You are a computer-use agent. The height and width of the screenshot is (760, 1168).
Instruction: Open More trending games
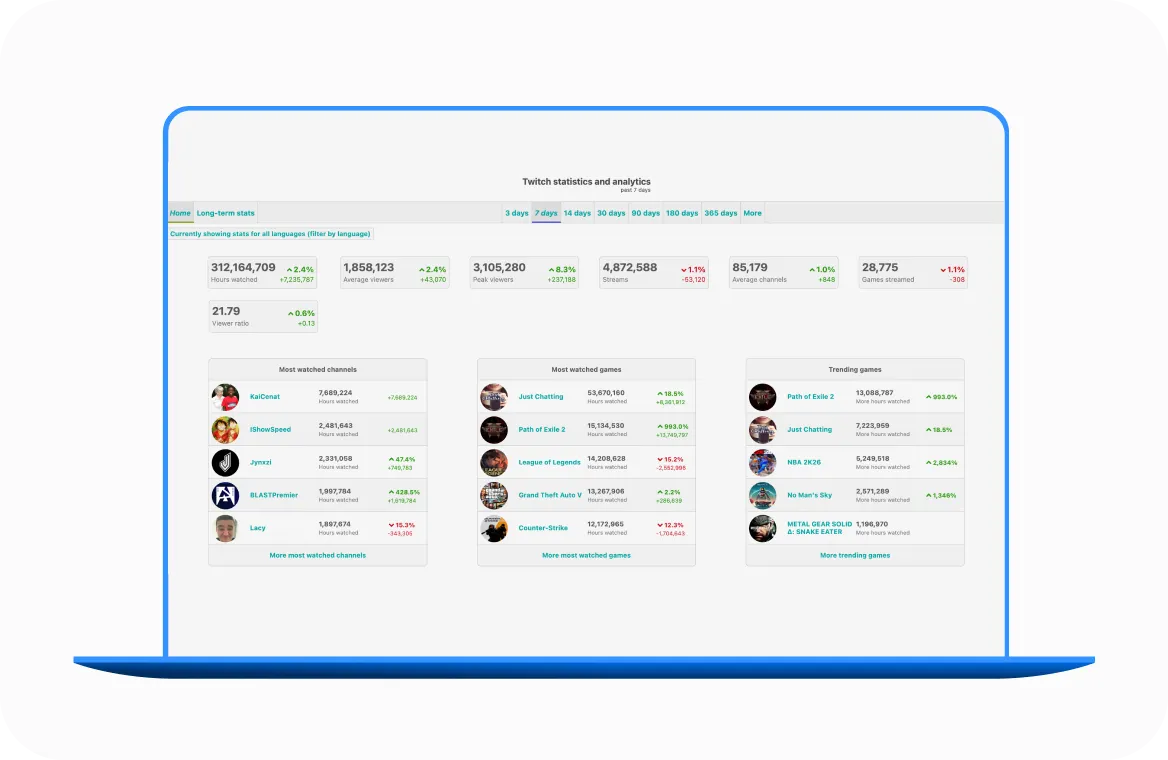[x=855, y=555]
